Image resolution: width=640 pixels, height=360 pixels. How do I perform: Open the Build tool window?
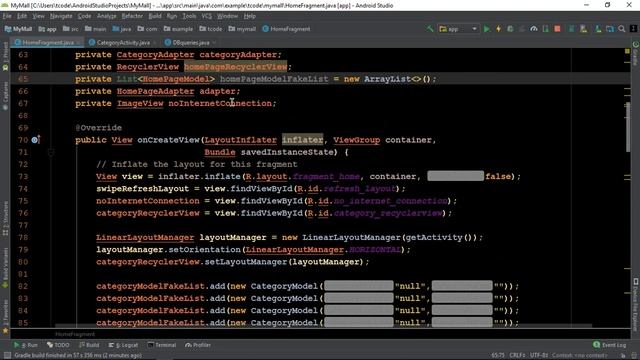point(89,345)
